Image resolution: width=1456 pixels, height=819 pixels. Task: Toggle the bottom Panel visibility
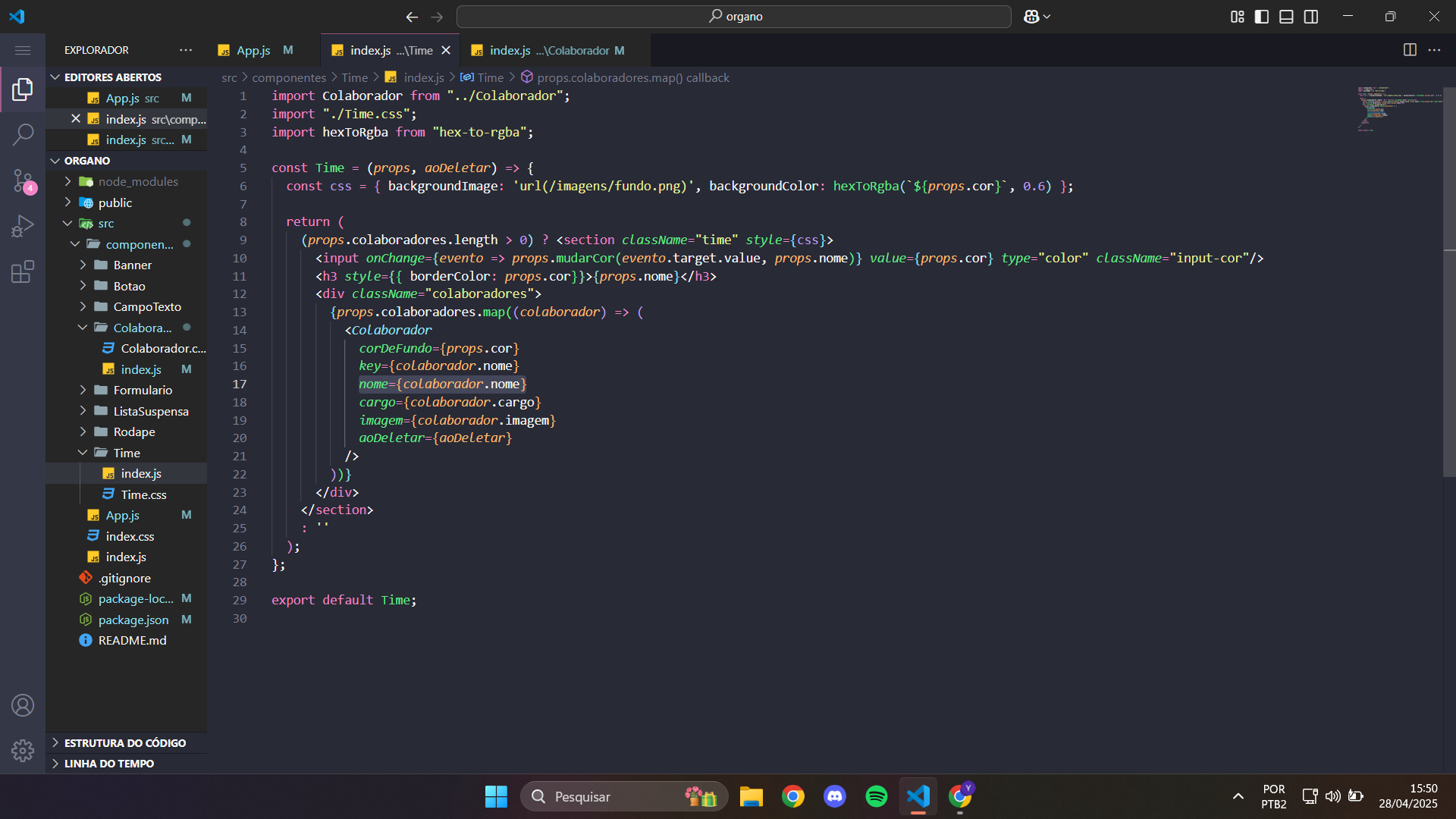(x=1286, y=17)
